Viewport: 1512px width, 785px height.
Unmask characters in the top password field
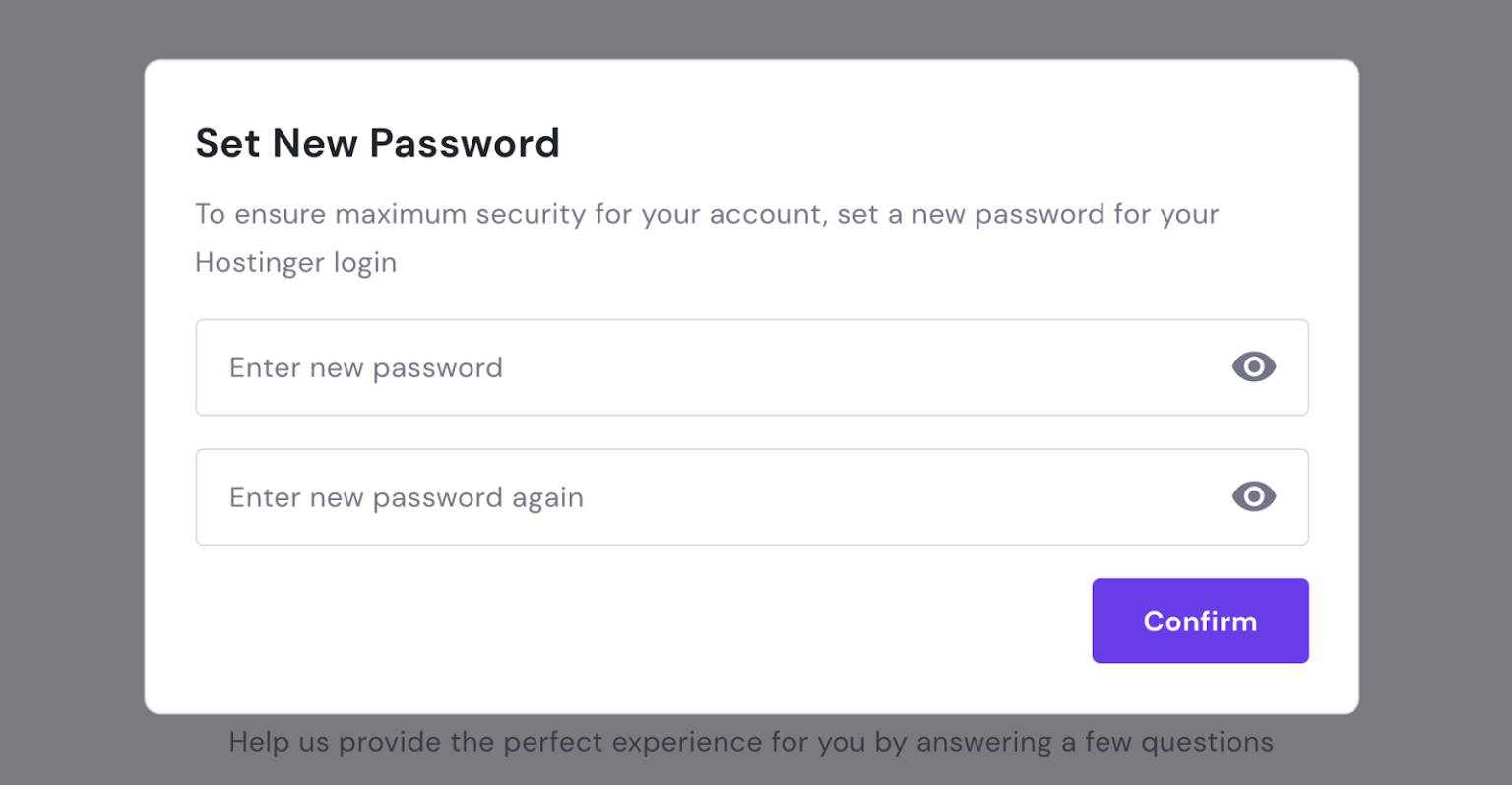(x=1253, y=367)
